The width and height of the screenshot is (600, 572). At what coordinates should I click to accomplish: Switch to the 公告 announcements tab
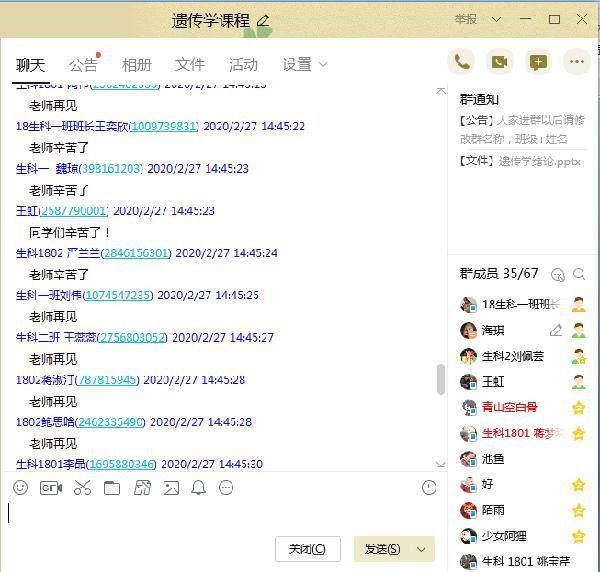pyautogui.click(x=83, y=65)
